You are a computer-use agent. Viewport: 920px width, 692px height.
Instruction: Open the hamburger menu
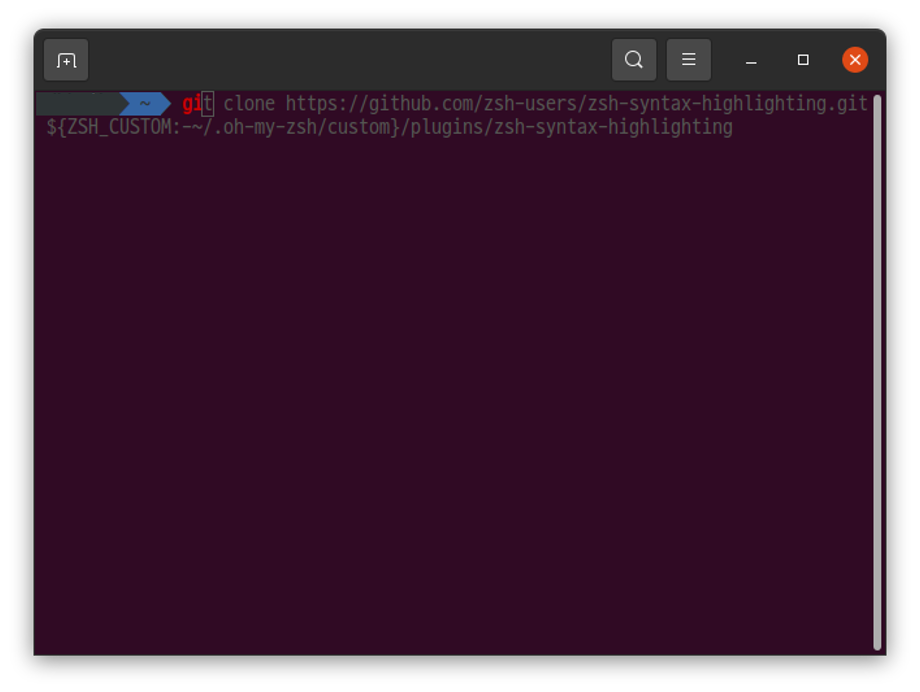click(689, 60)
